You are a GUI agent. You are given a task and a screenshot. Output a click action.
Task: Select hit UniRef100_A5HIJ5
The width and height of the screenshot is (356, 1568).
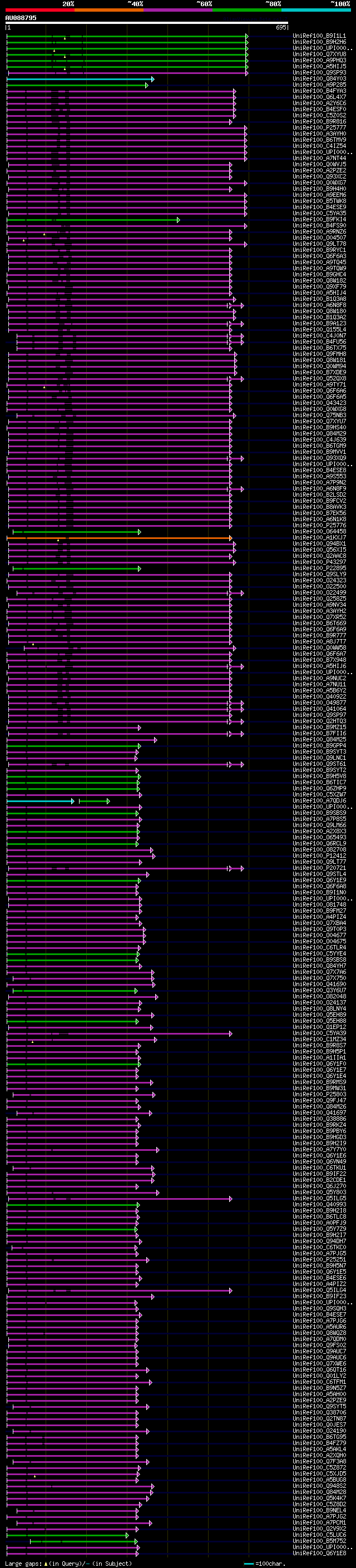[x=319, y=66]
